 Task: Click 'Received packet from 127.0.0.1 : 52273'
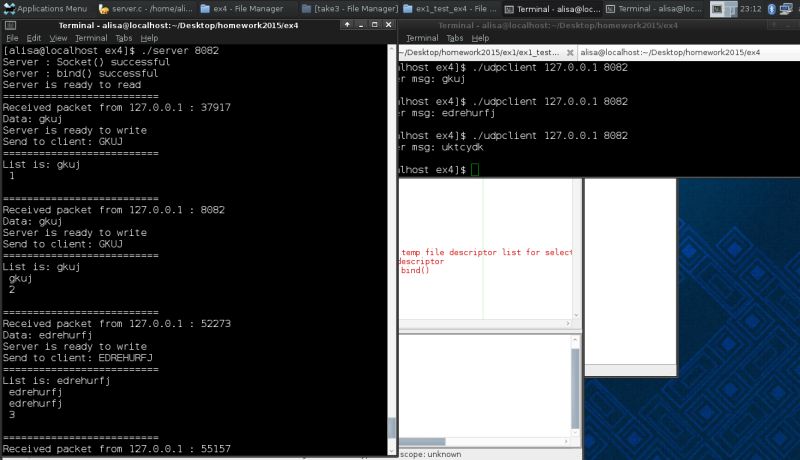coord(116,324)
